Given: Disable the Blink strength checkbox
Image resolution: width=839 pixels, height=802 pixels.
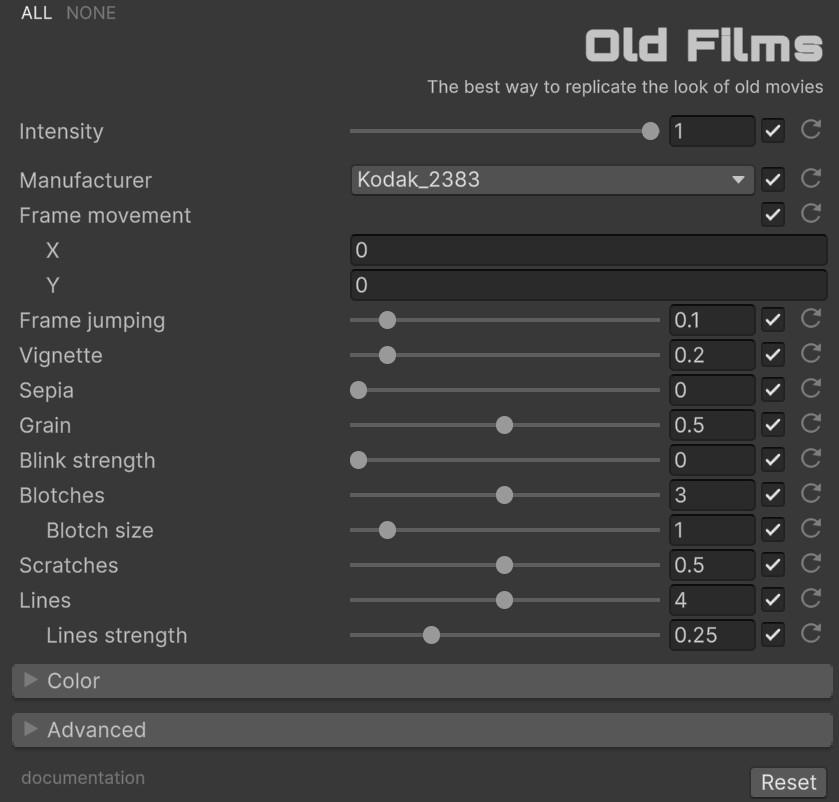Looking at the screenshot, I should 772,460.
